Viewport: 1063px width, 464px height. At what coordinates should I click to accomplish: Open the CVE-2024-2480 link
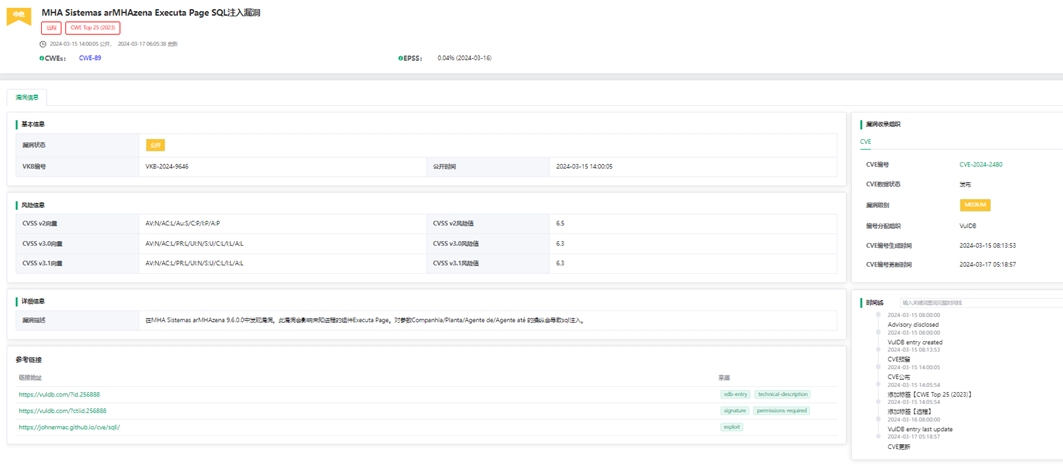tap(981, 164)
